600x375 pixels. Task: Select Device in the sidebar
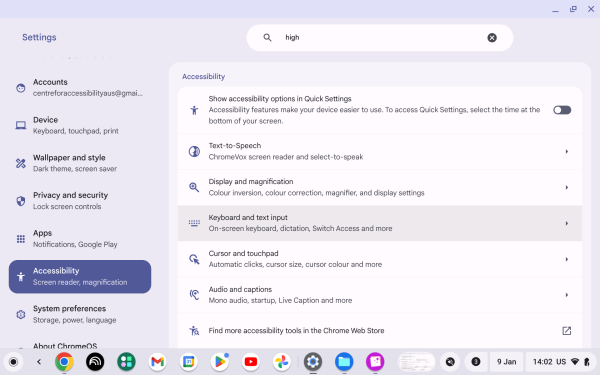click(x=80, y=125)
